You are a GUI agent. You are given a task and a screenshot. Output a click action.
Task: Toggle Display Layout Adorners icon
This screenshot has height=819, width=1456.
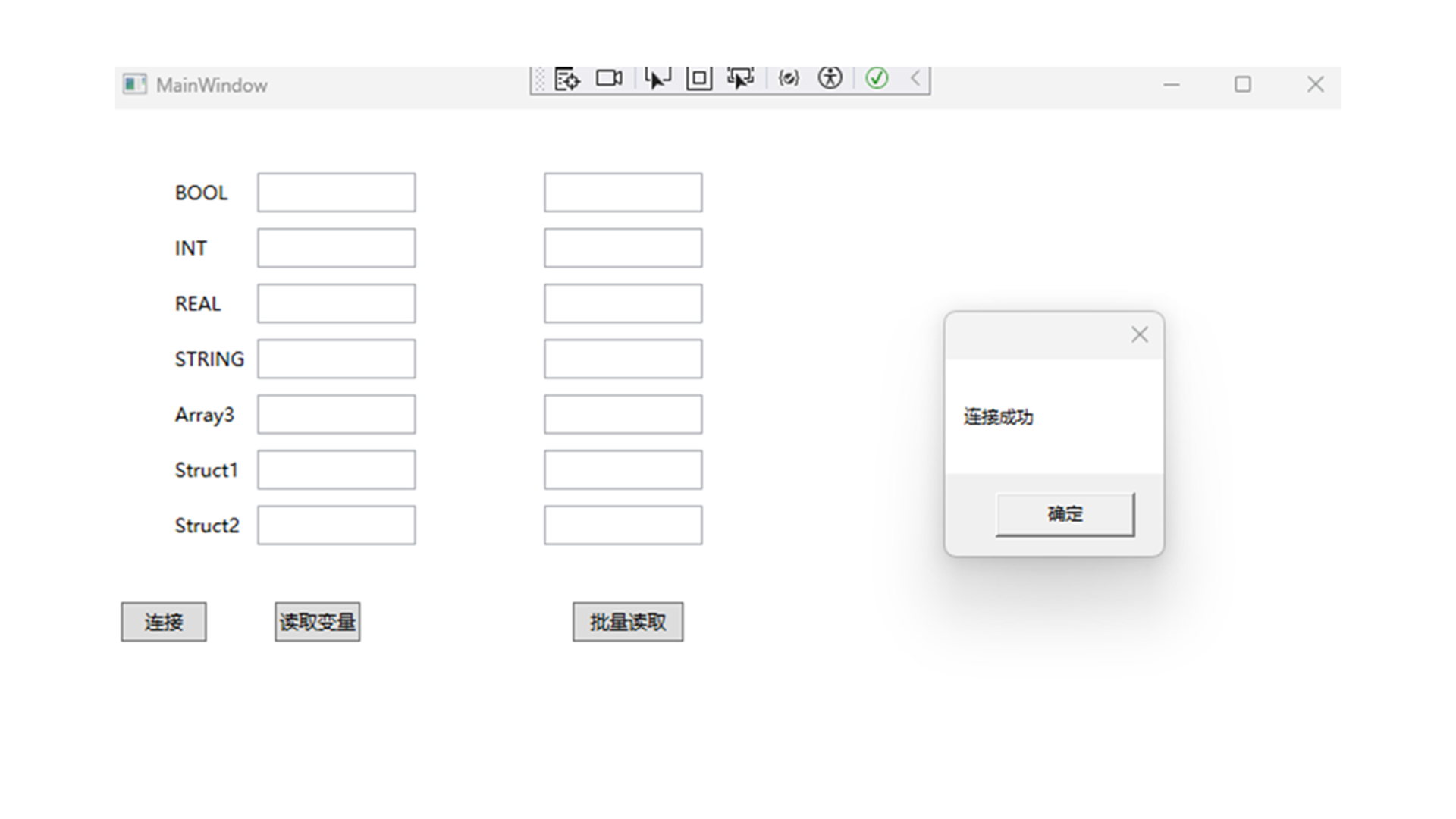click(x=698, y=78)
